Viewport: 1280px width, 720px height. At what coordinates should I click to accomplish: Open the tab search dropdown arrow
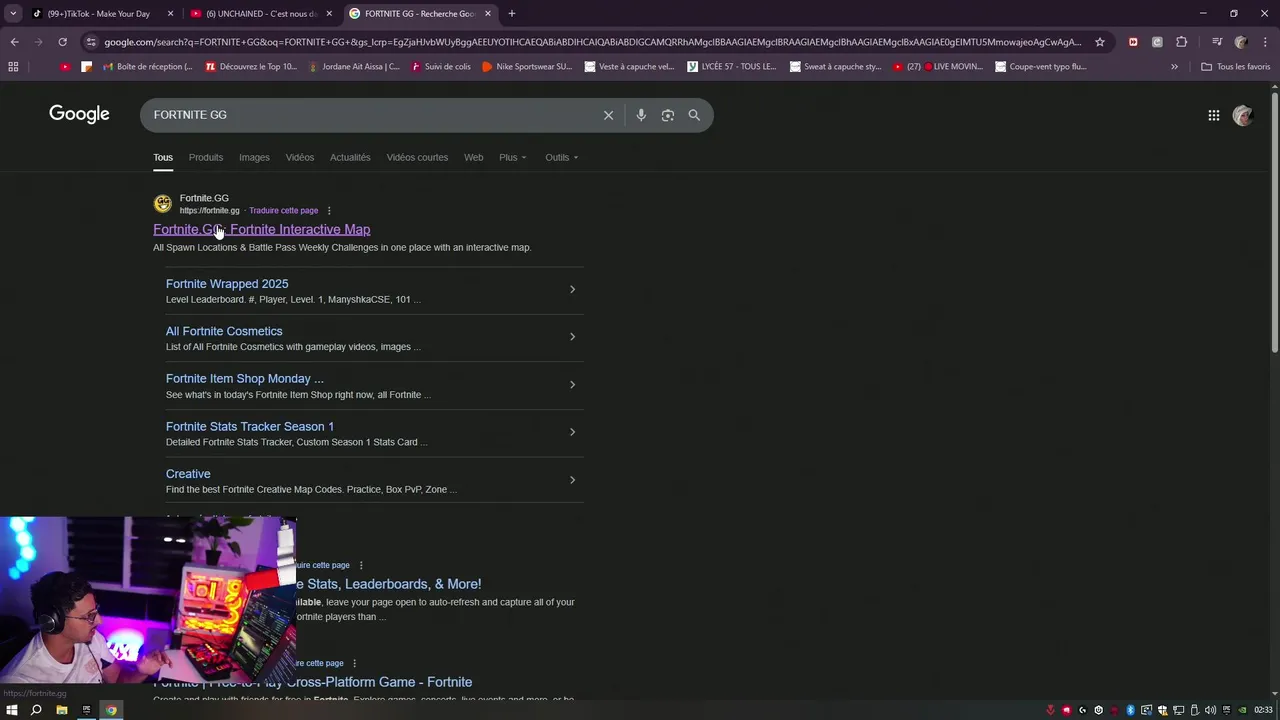point(13,13)
